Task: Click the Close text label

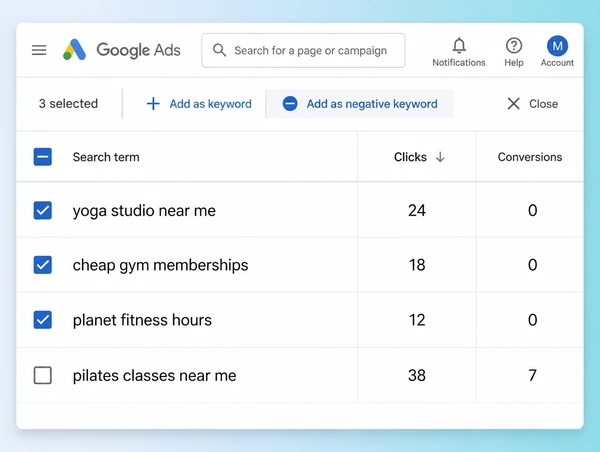Action: point(543,104)
